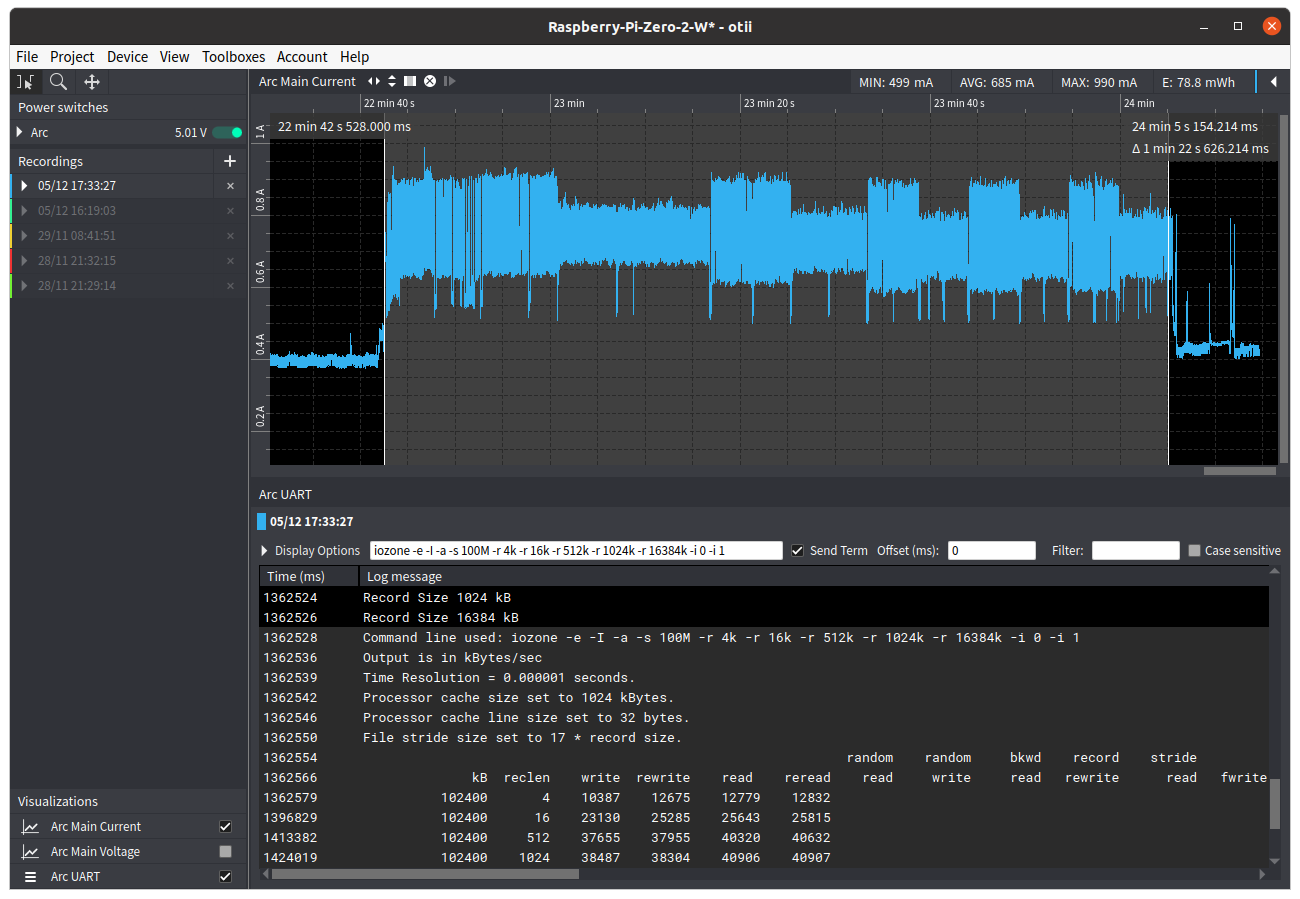Delete recording 28/11 21:29:14
The image size is (1300, 899).
(230, 286)
